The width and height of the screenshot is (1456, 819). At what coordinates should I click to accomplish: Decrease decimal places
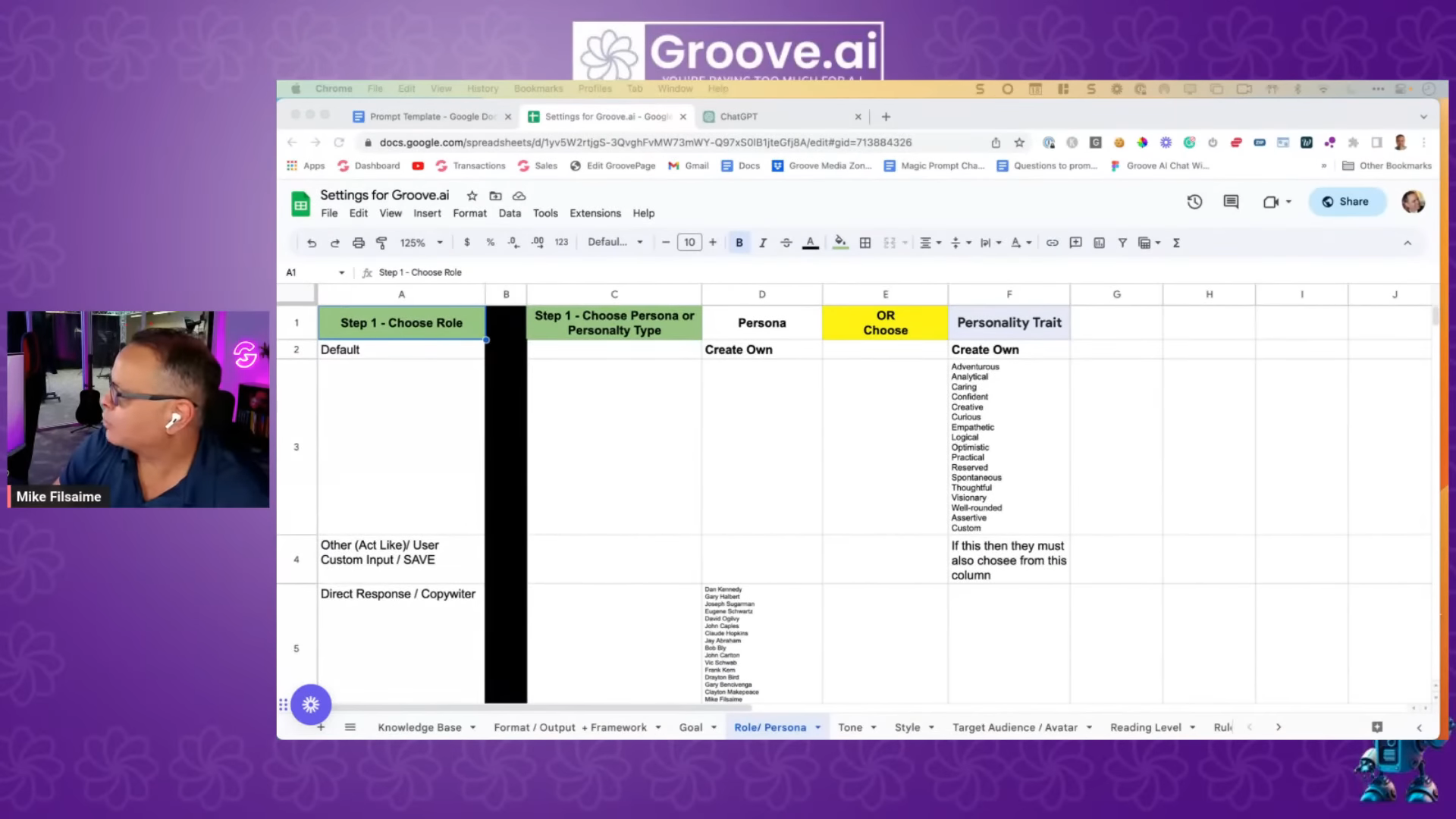click(x=513, y=243)
